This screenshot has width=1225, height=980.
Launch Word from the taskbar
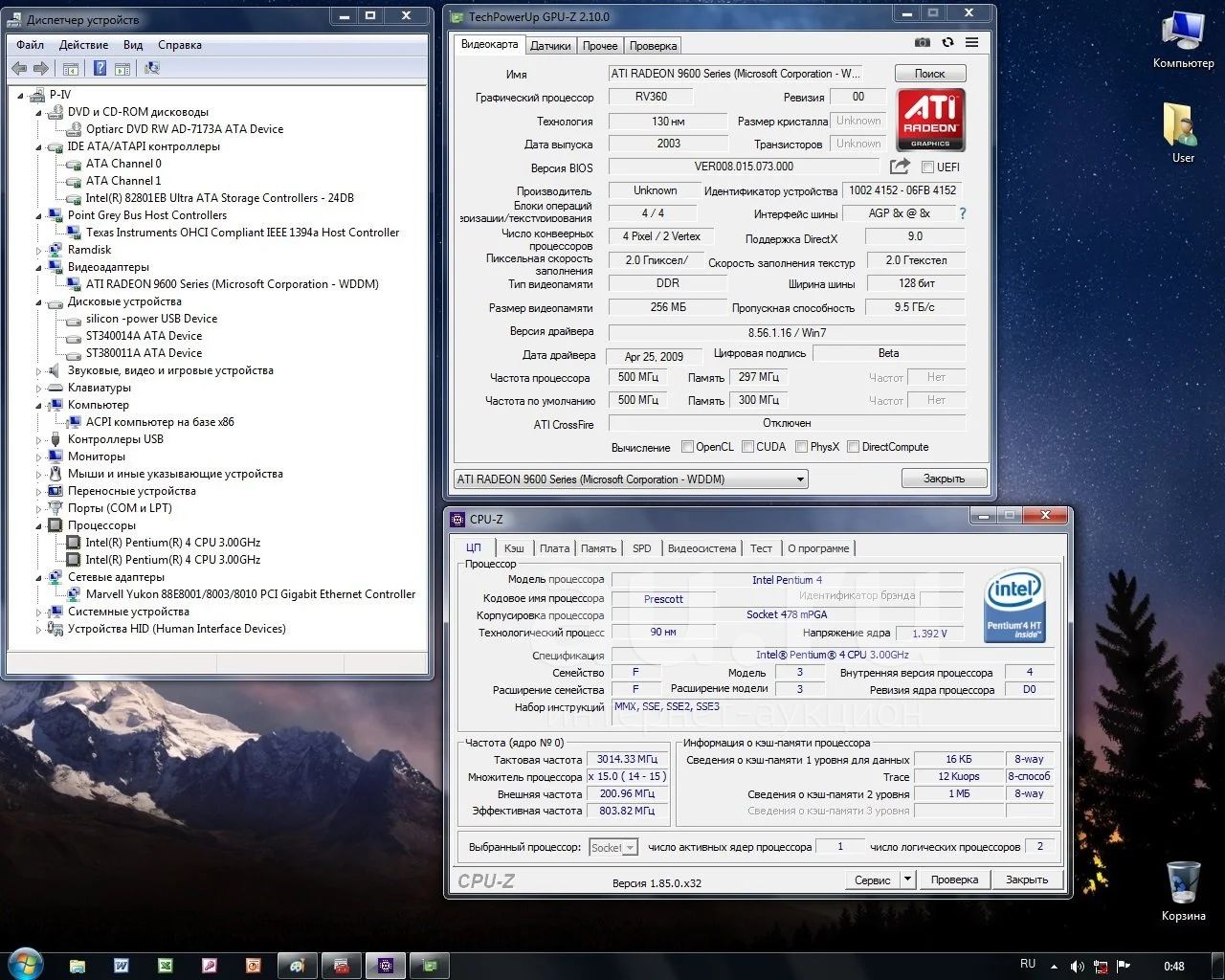point(122,966)
